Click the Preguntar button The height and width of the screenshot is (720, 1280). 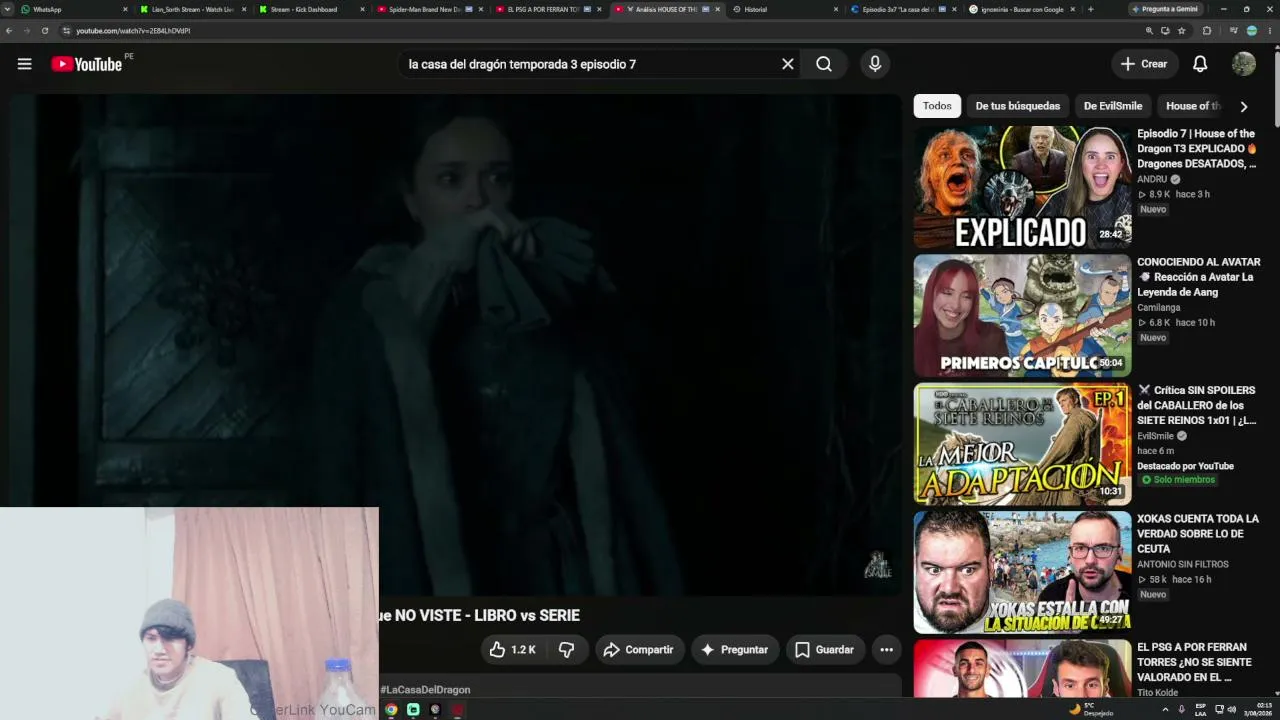tap(735, 650)
